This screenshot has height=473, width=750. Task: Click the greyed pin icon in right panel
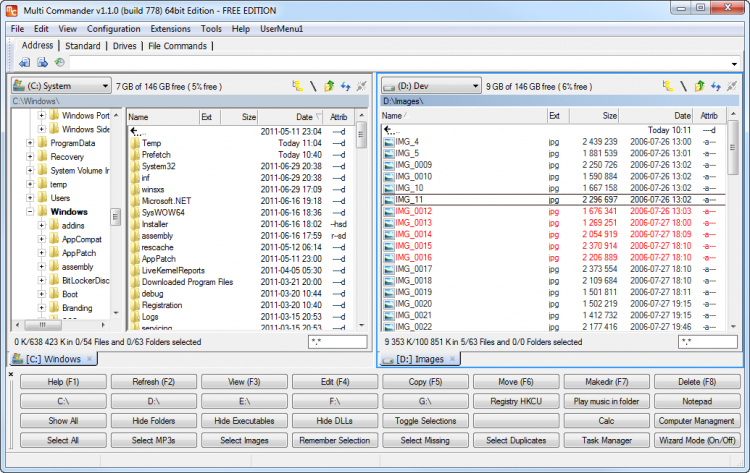732,86
